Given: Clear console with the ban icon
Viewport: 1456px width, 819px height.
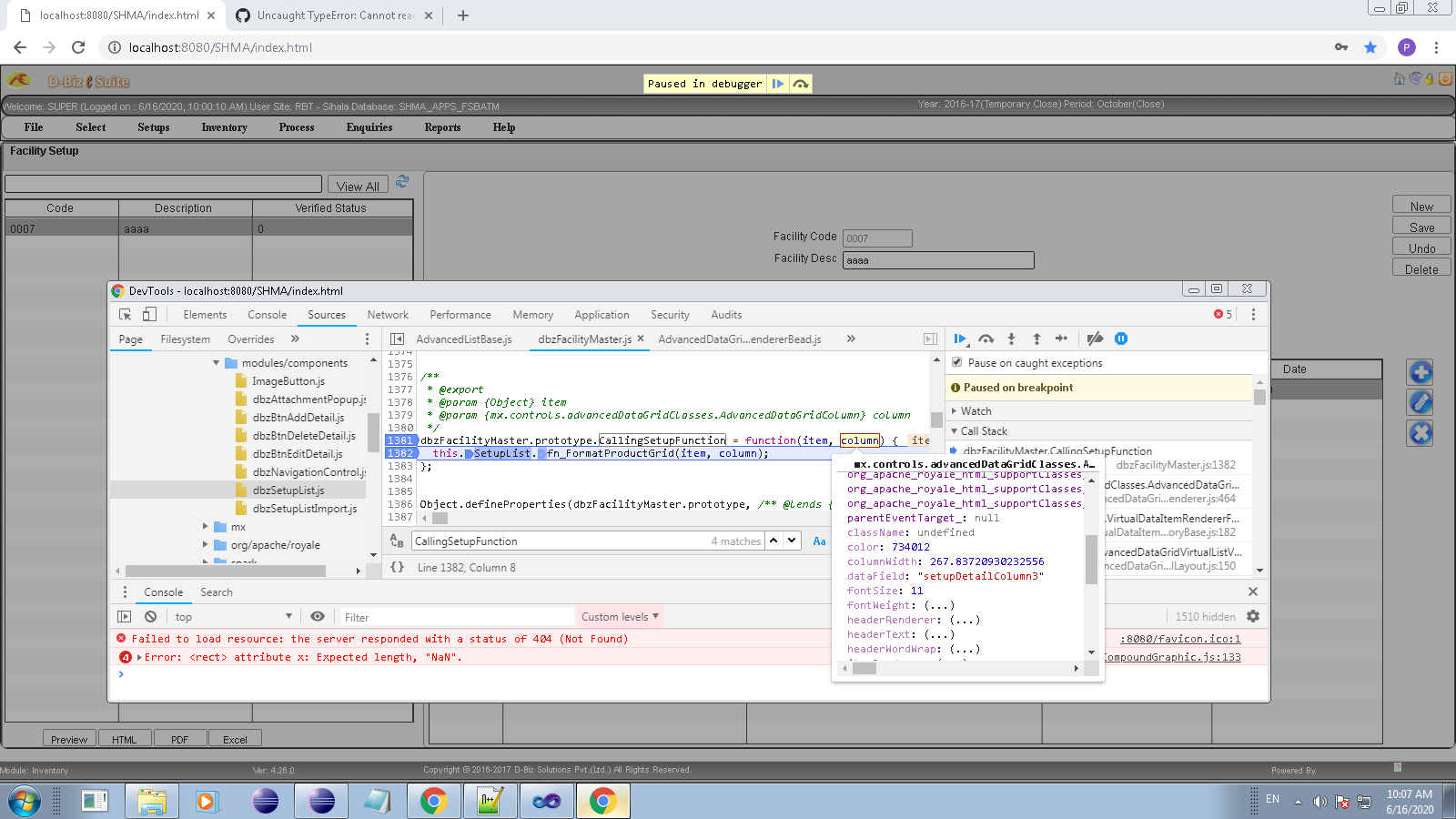Looking at the screenshot, I should coord(150,616).
